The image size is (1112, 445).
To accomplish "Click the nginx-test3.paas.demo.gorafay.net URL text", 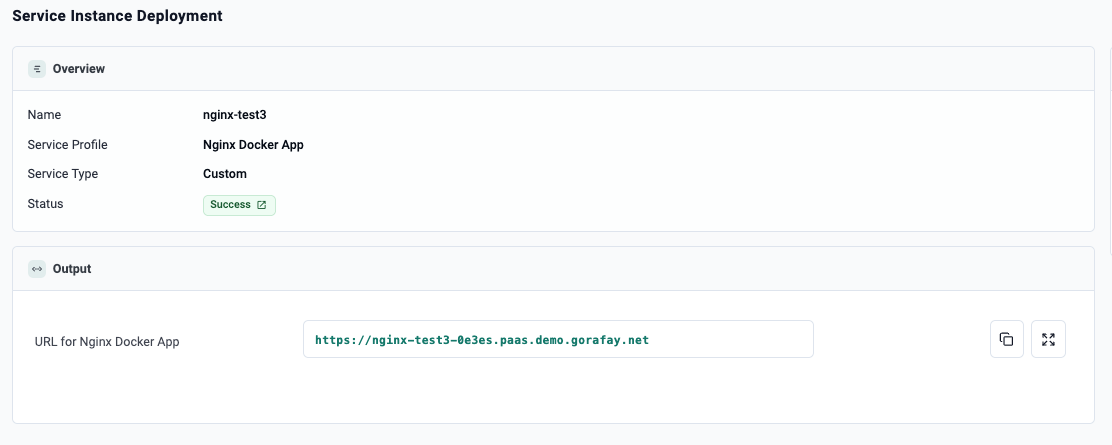I will [481, 340].
